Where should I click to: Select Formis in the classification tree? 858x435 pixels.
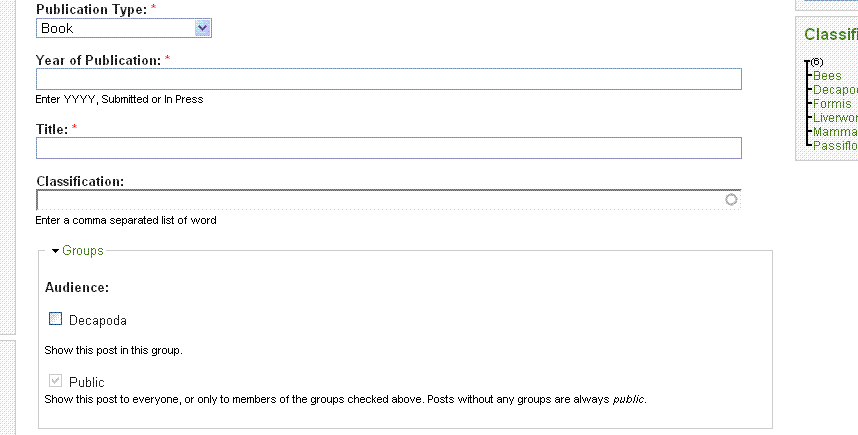pyautogui.click(x=832, y=104)
